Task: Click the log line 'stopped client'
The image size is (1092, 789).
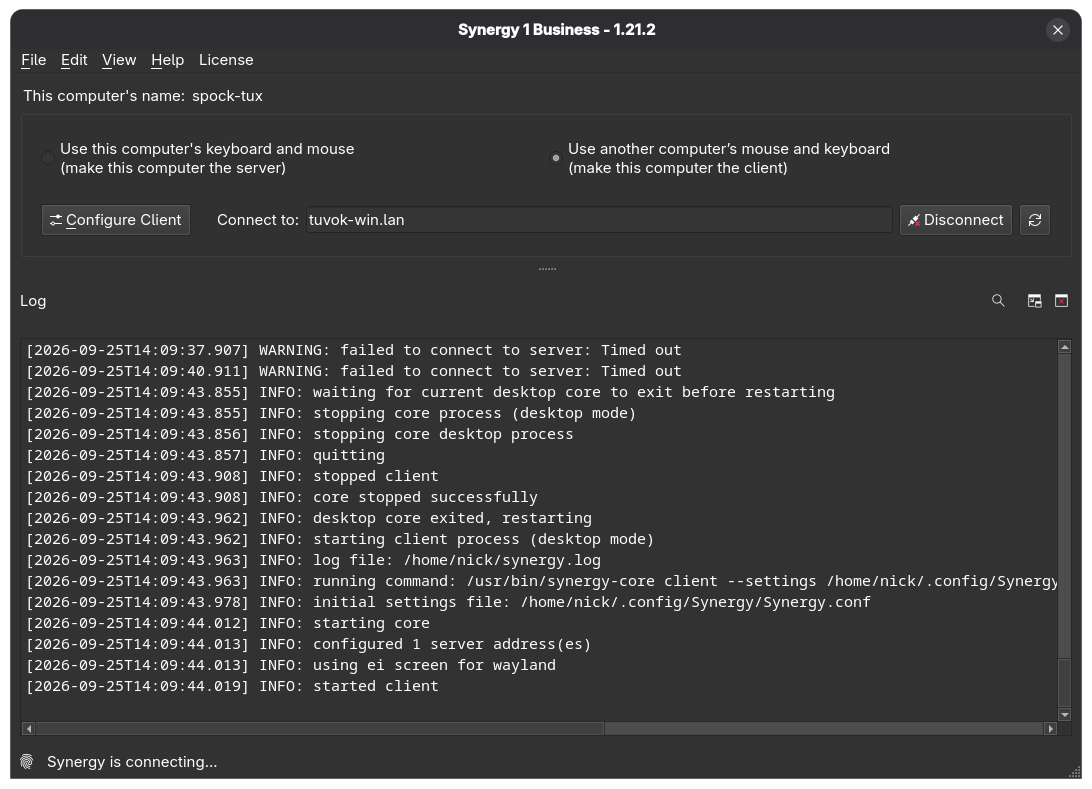Action: [233, 476]
